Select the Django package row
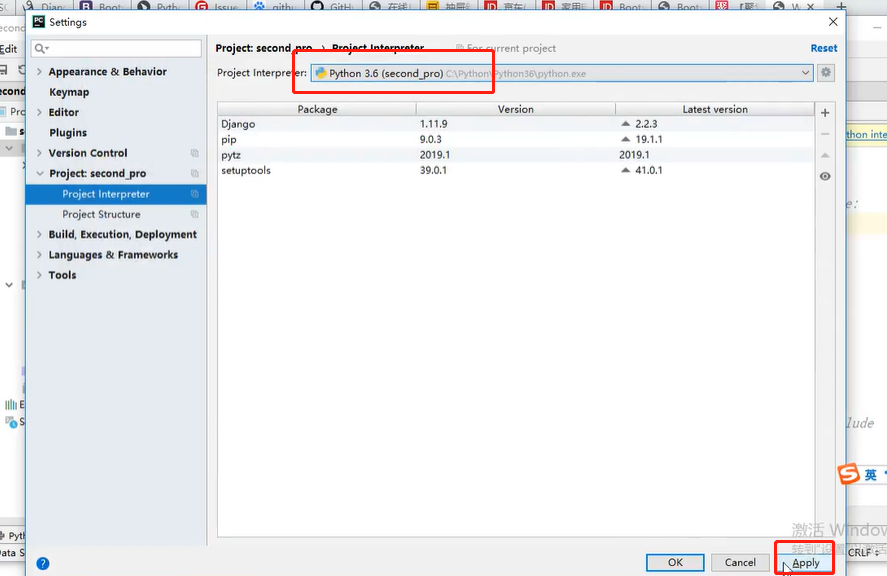The width and height of the screenshot is (887, 576). 515,123
